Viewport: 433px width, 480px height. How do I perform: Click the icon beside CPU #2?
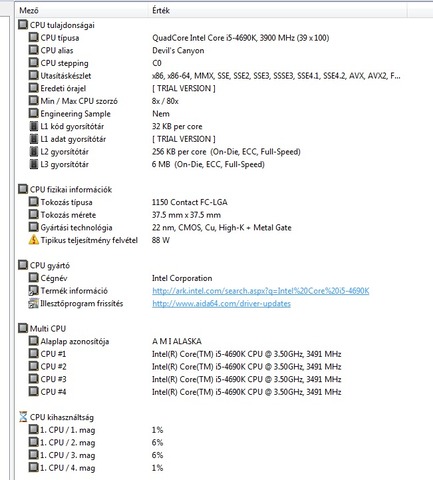(x=33, y=366)
